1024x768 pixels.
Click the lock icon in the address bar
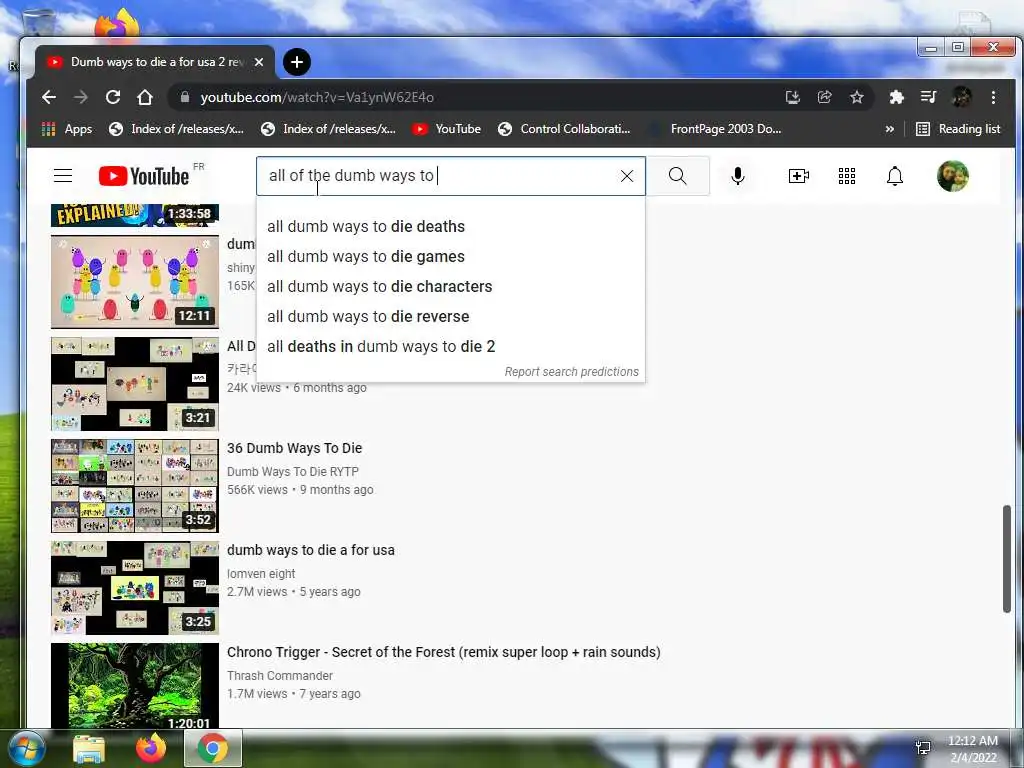click(x=185, y=97)
